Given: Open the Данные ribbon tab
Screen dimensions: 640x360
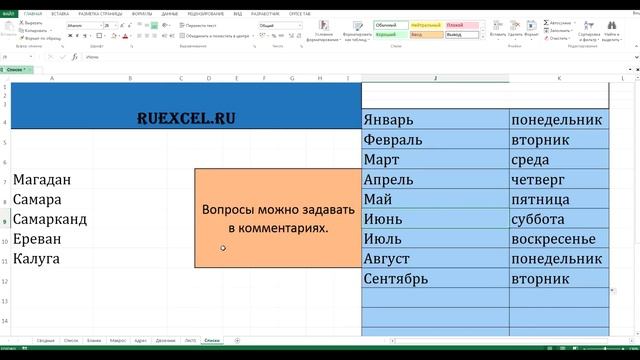Looking at the screenshot, I should tap(169, 13).
